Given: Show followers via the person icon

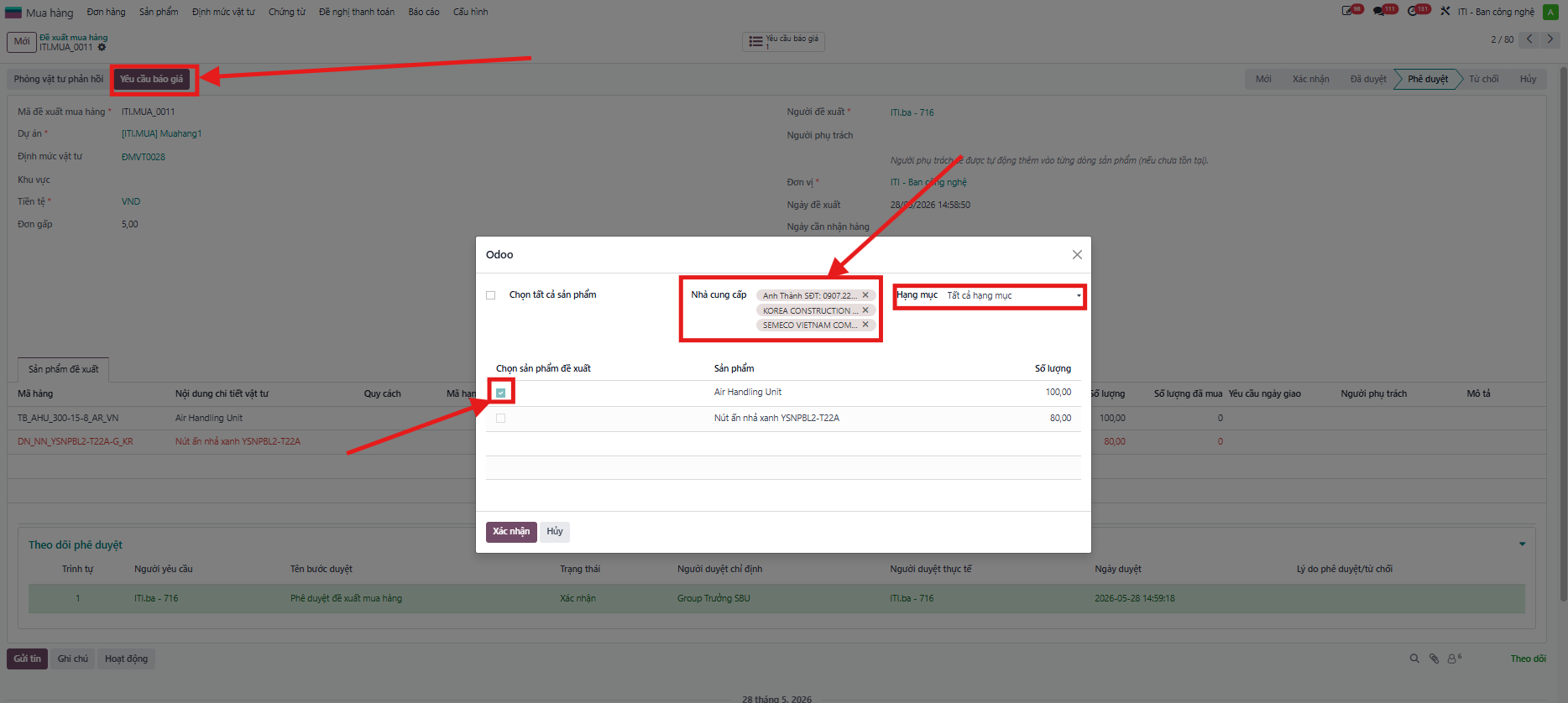Looking at the screenshot, I should pos(1454,659).
